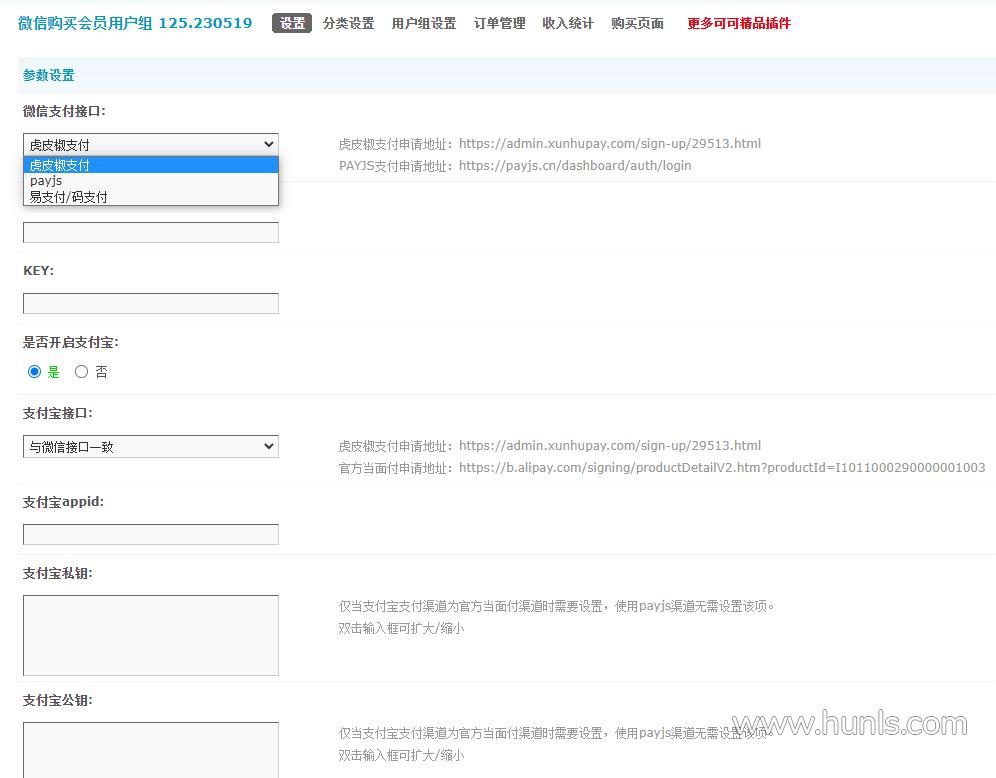This screenshot has width=996, height=778.
Task: Click the field above KEY label
Action: [x=151, y=232]
